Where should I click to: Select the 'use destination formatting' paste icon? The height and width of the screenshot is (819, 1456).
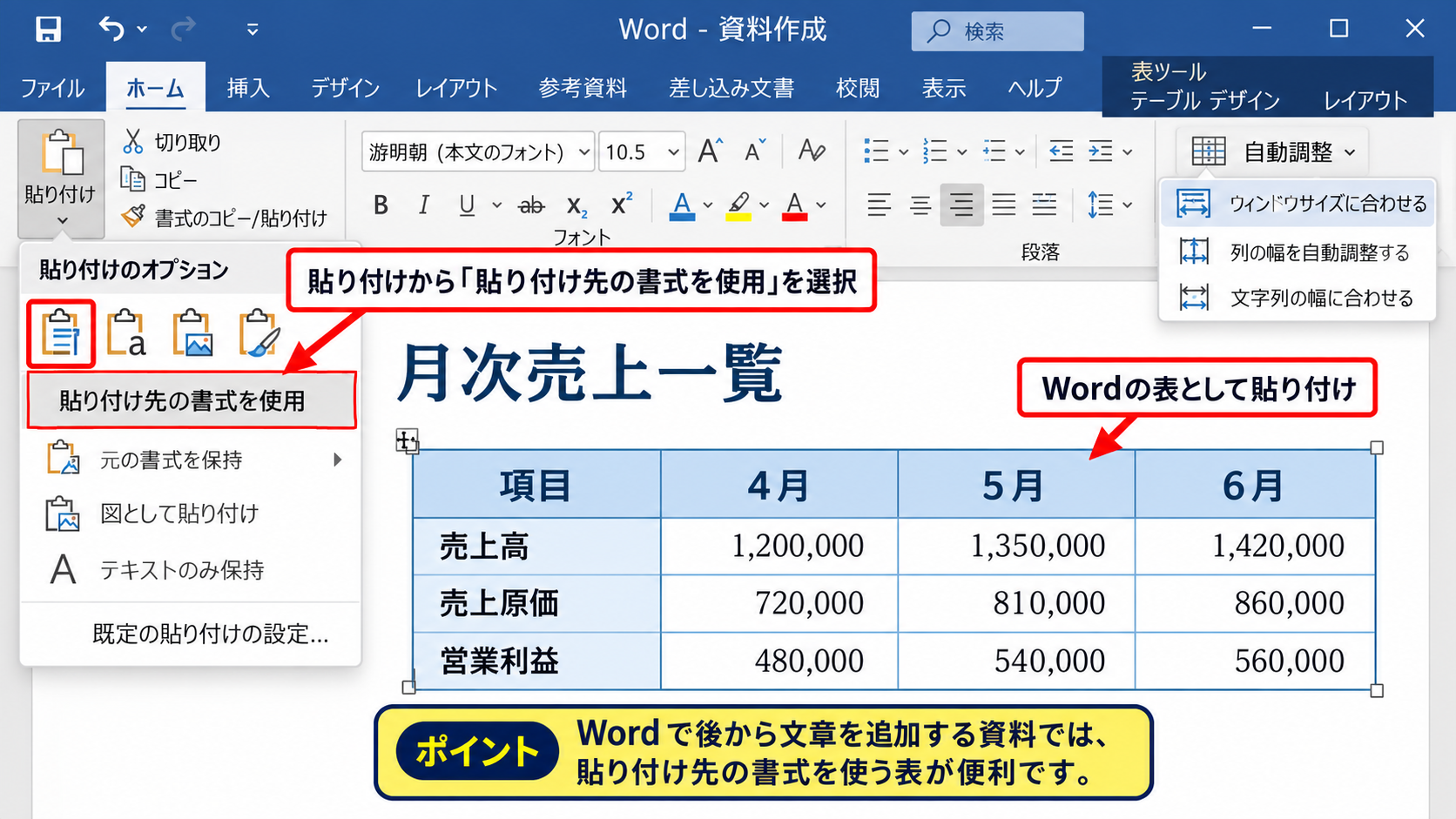pos(61,333)
